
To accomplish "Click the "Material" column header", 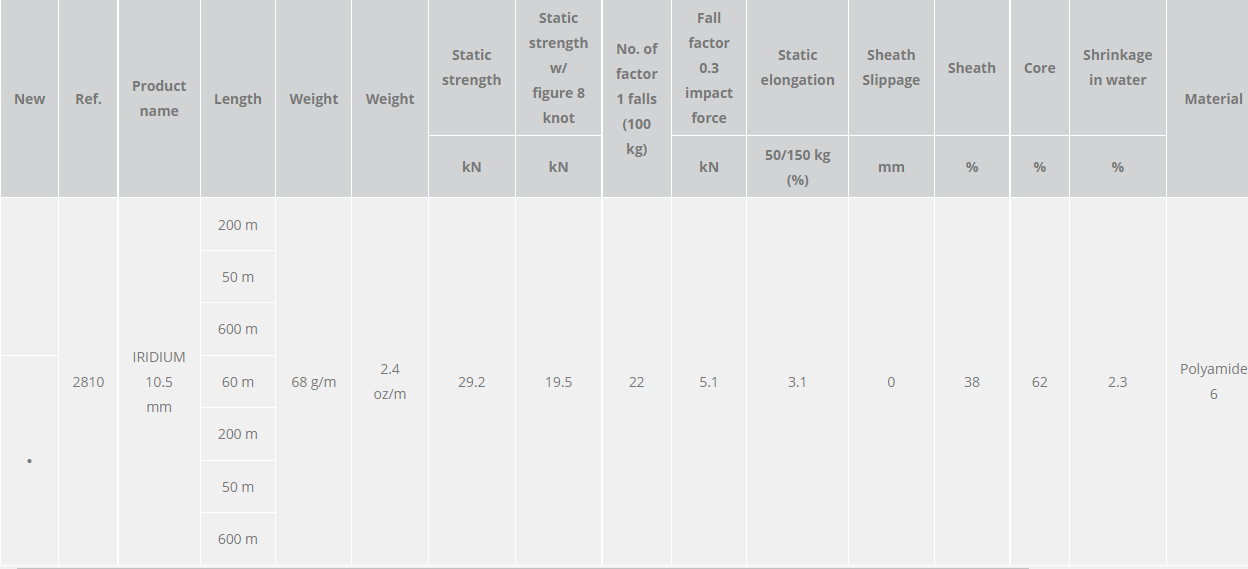I will point(1213,99).
